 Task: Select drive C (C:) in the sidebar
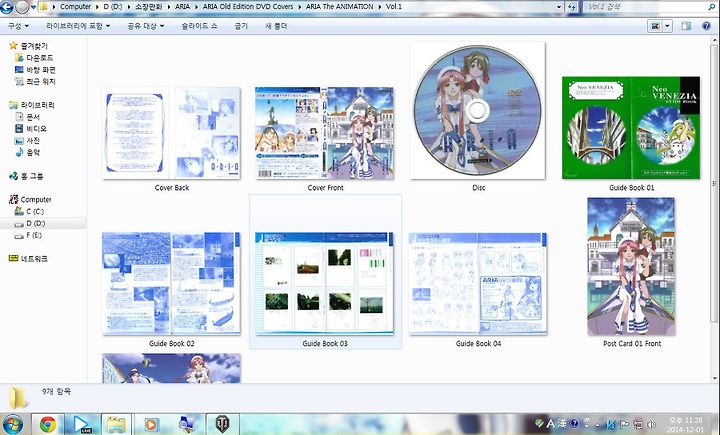point(29,211)
